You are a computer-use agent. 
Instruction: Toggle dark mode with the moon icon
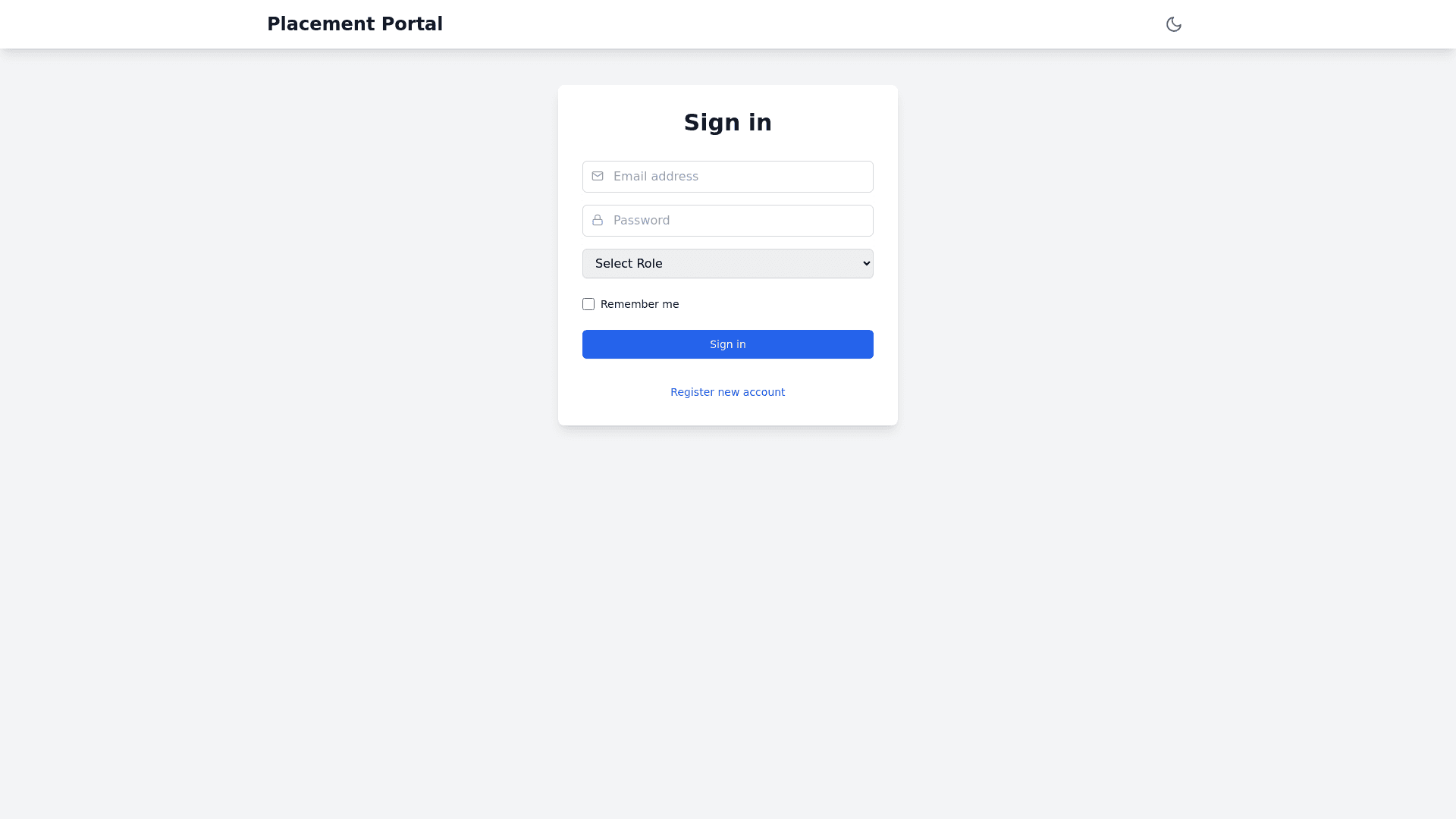point(1173,24)
